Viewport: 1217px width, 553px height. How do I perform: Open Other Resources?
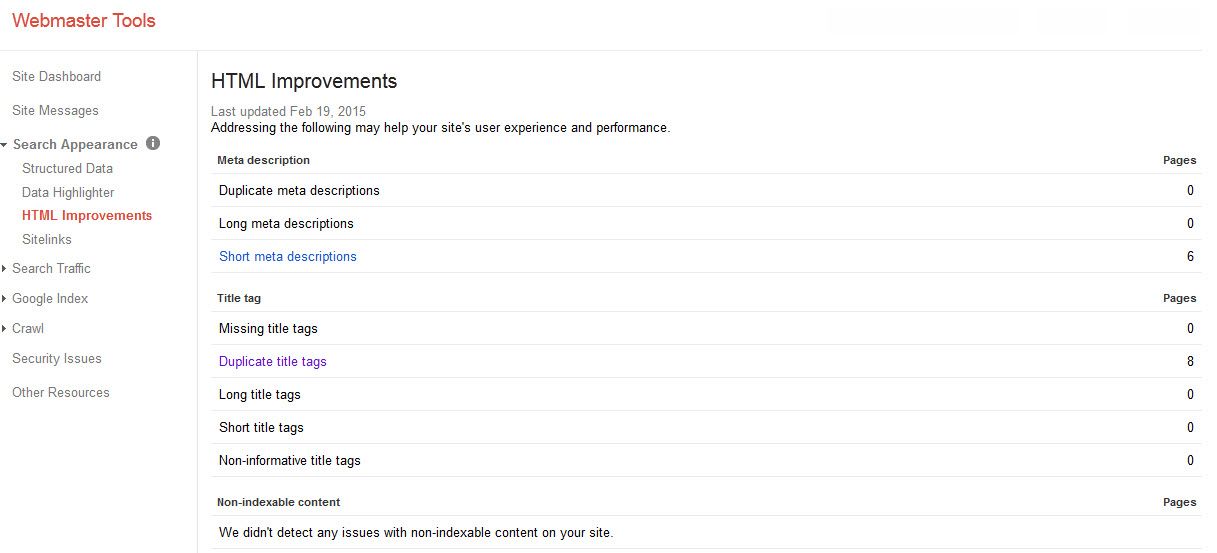click(61, 393)
